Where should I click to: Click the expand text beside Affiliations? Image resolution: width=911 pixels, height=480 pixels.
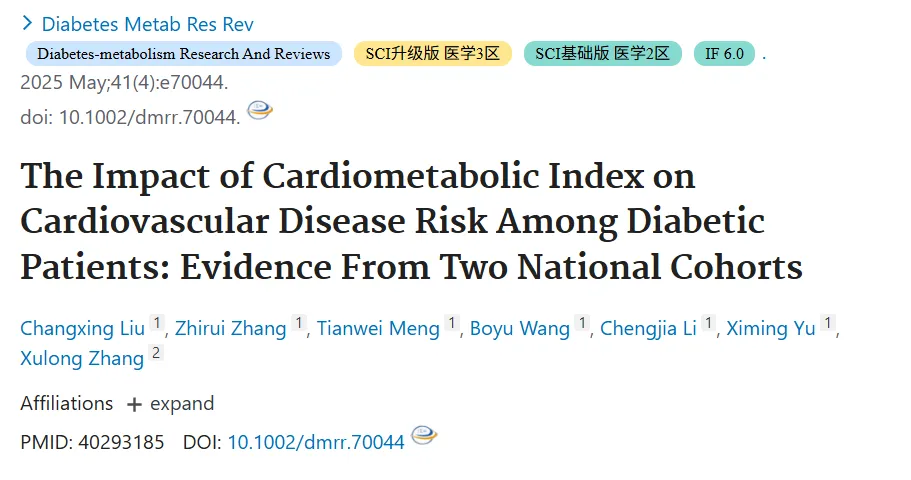click(x=182, y=404)
